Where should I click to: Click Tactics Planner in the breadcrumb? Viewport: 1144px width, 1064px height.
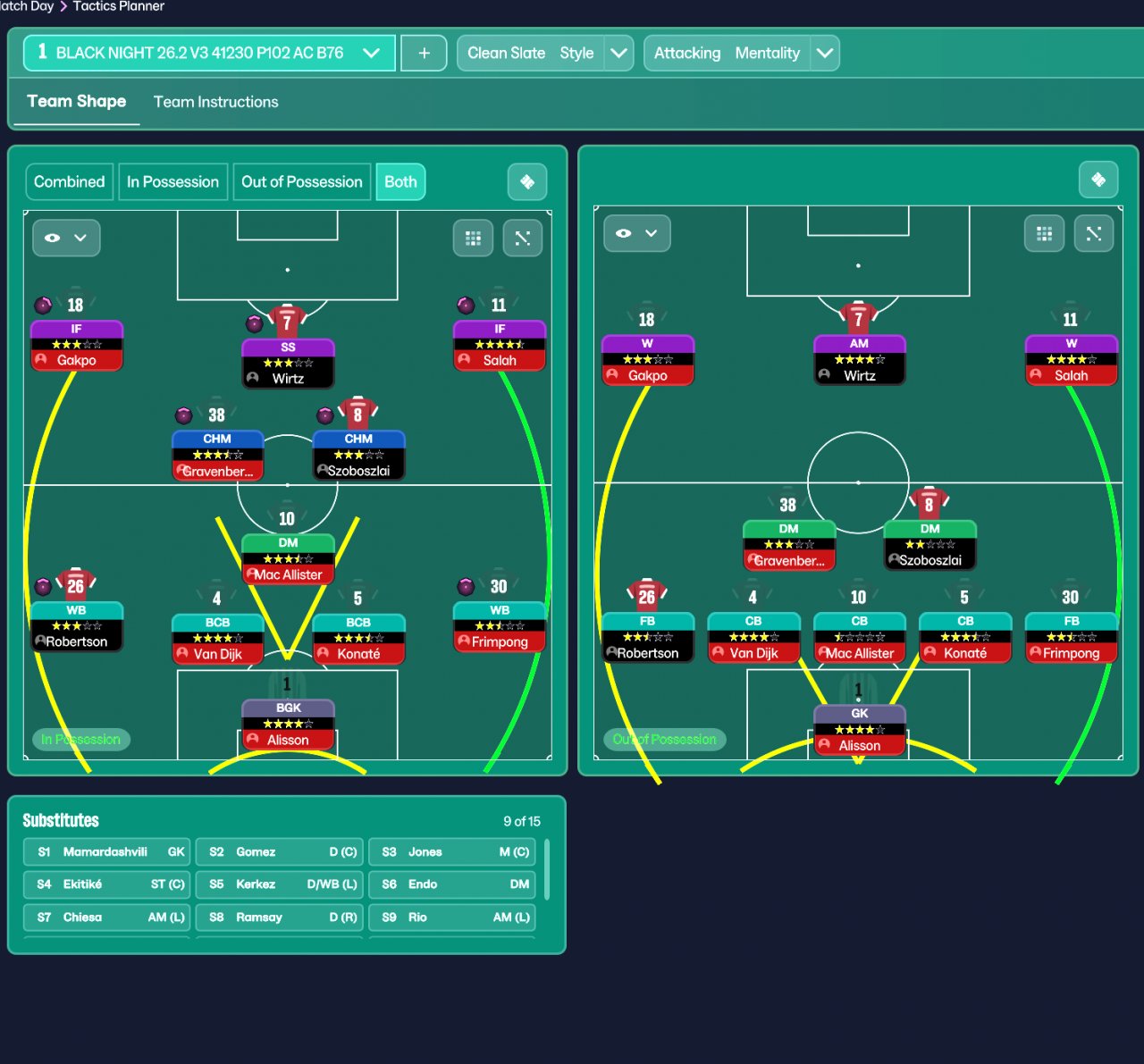coord(119,6)
